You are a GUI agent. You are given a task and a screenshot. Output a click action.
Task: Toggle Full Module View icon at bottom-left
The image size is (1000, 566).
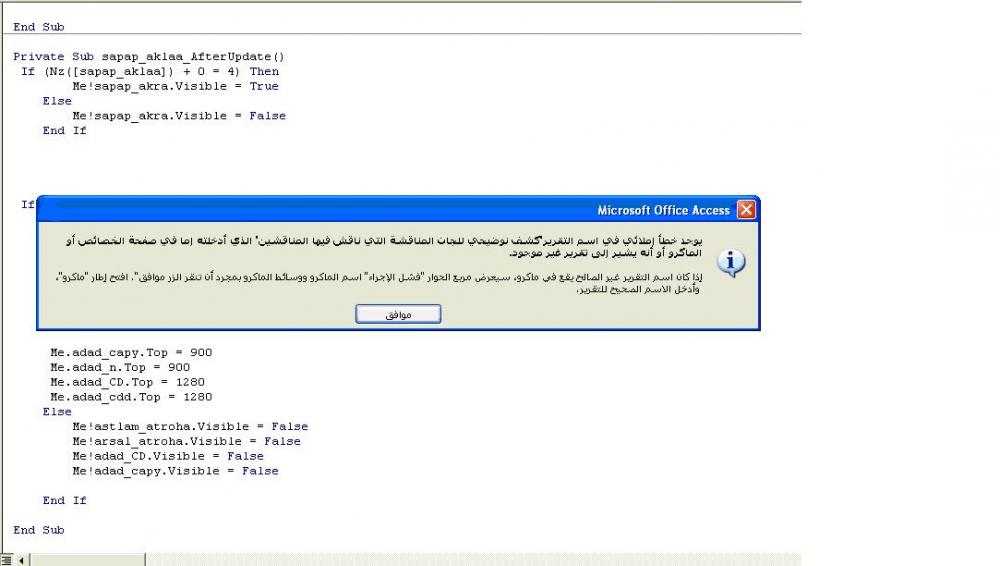click(x=6, y=560)
